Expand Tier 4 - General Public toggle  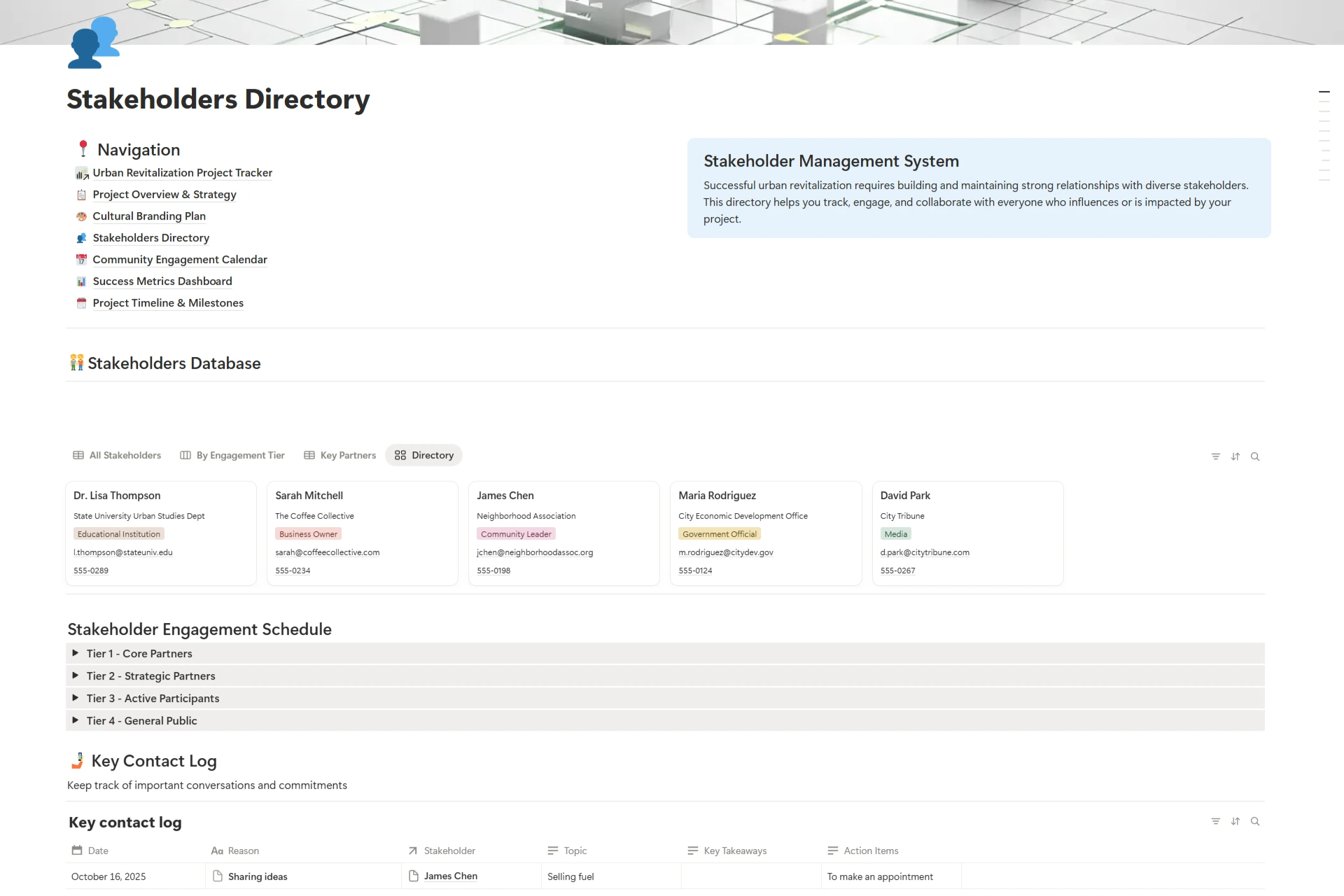75,720
